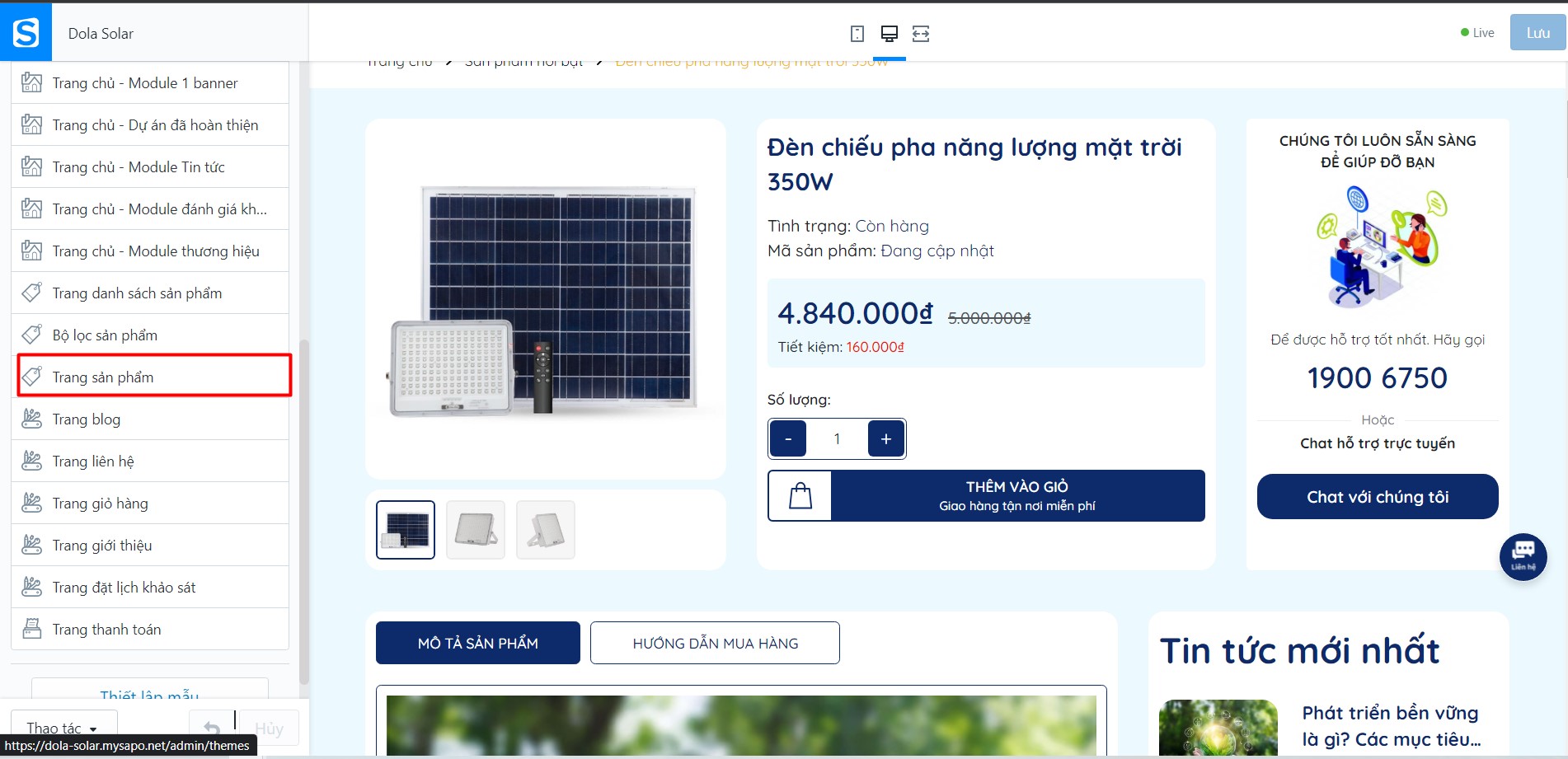Open Thao tác dropdown menu
Image resolution: width=1568 pixels, height=759 pixels.
pyautogui.click(x=63, y=728)
